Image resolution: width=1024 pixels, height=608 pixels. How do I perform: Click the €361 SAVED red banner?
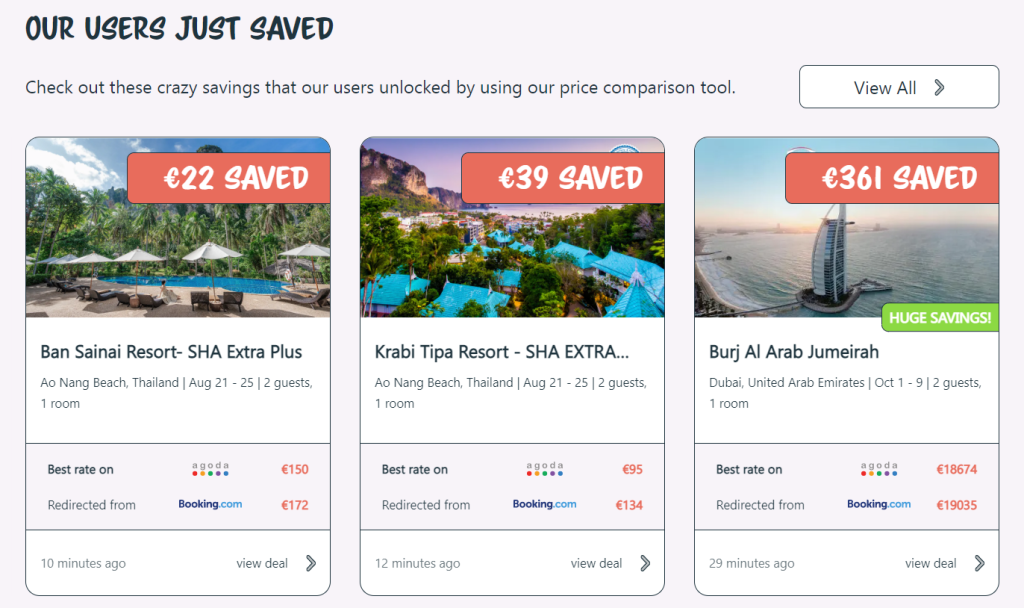[891, 179]
